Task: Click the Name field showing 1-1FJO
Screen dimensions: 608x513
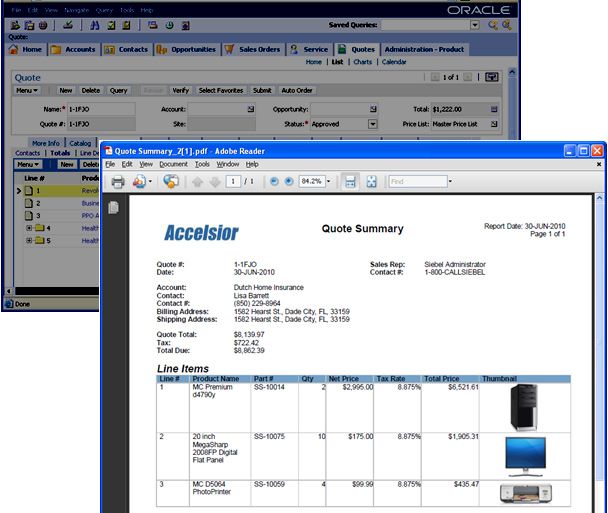Action: click(102, 109)
